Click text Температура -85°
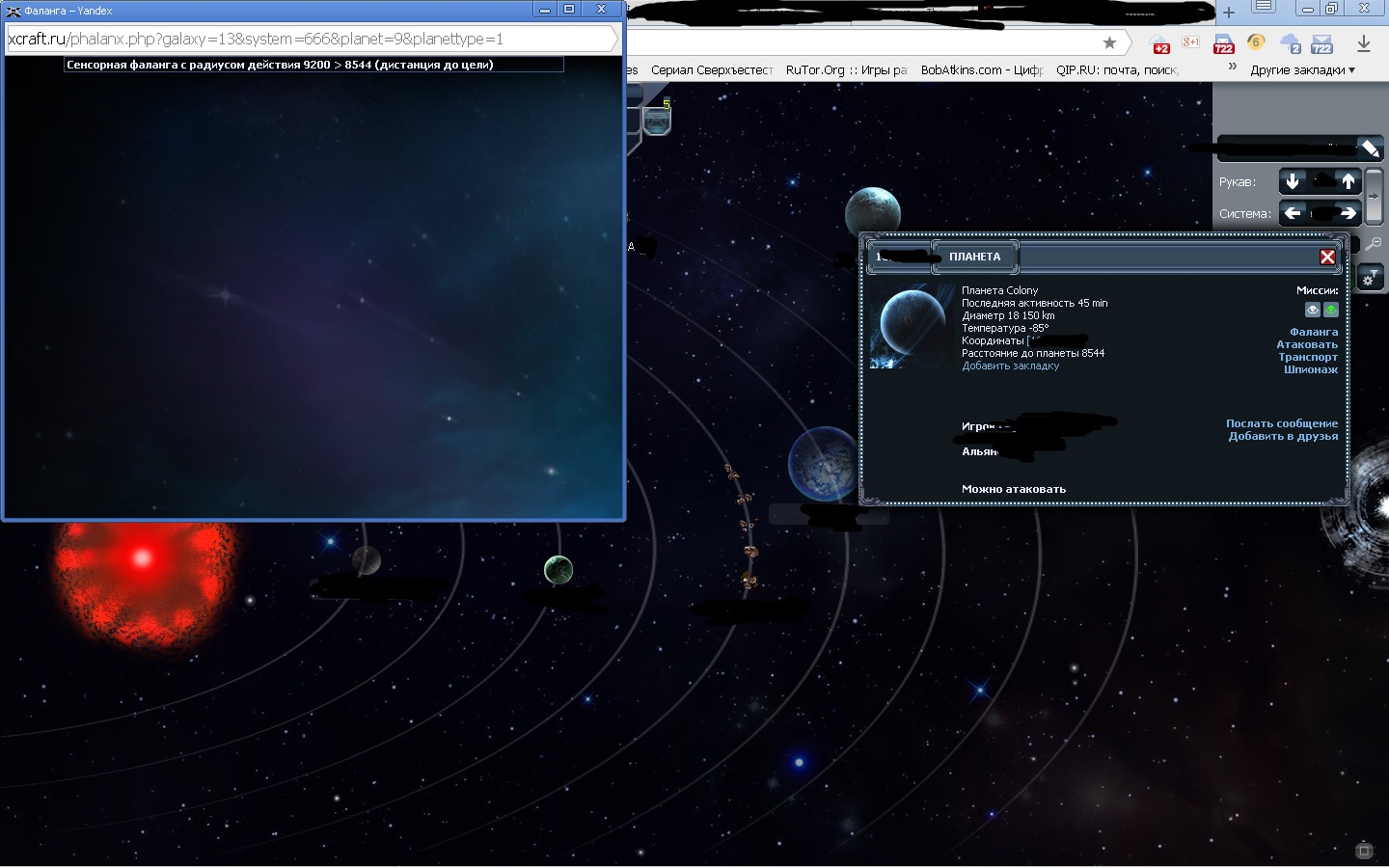The height and width of the screenshot is (868, 1389). [x=1005, y=328]
